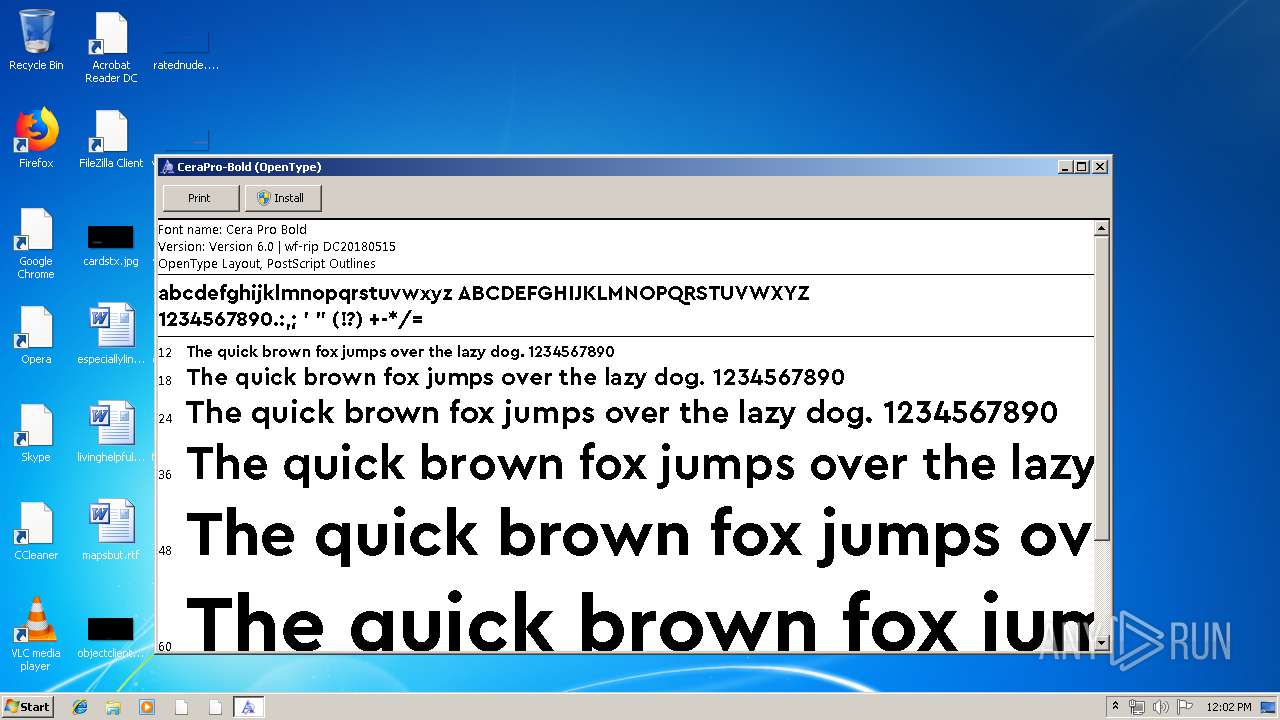Open the Start menu
The height and width of the screenshot is (720, 1280).
28,706
